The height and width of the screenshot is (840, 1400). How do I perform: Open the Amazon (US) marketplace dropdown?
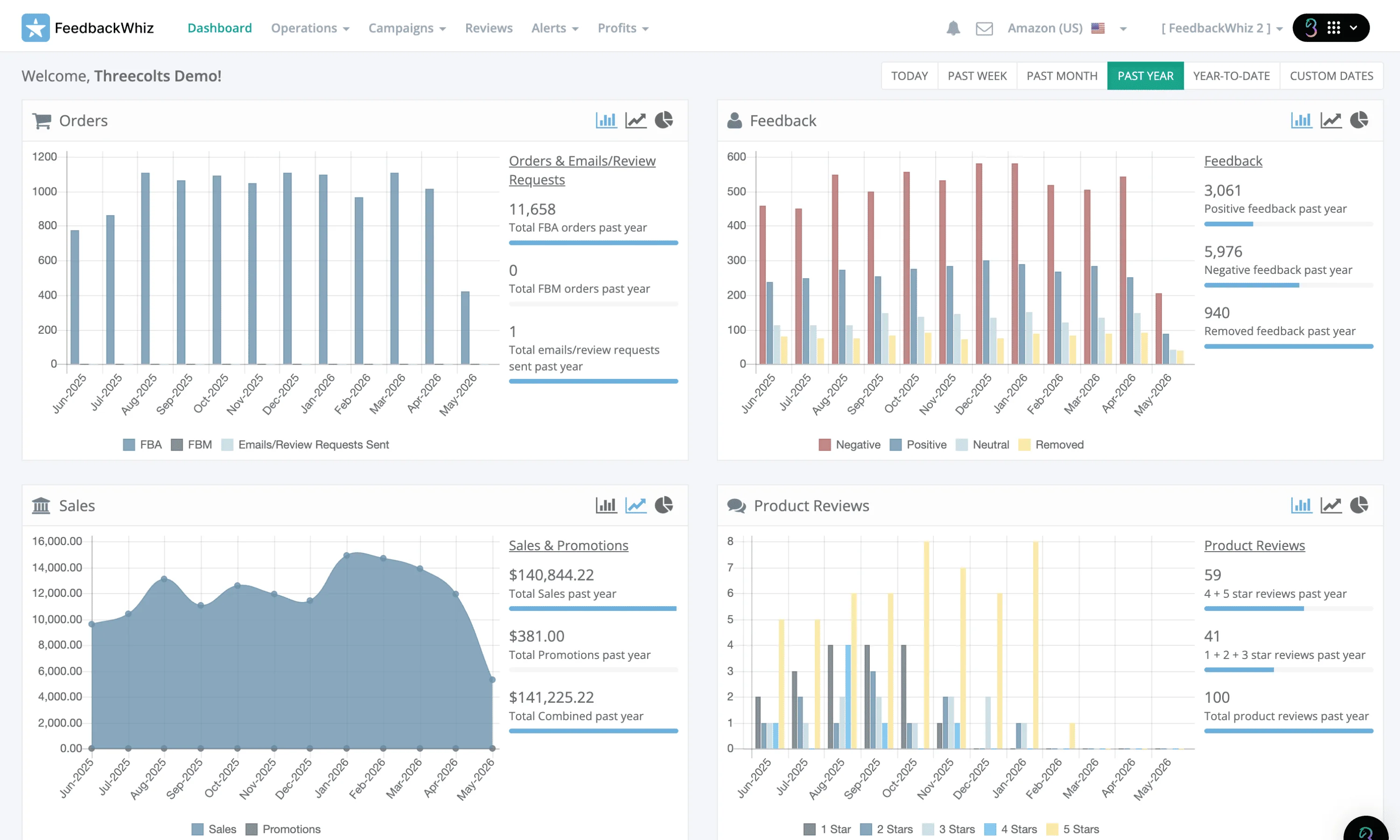1067,28
